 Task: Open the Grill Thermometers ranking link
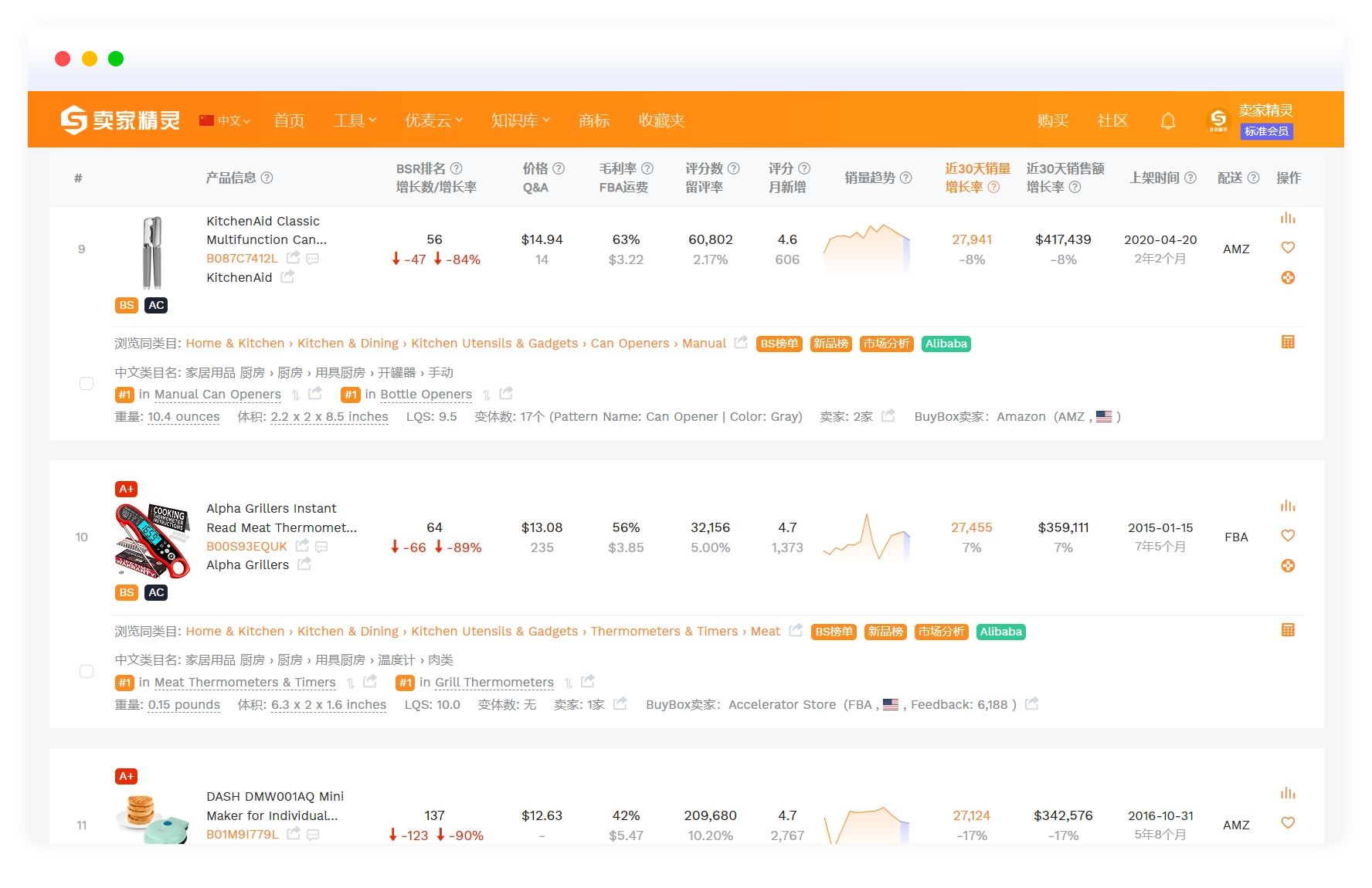(494, 683)
